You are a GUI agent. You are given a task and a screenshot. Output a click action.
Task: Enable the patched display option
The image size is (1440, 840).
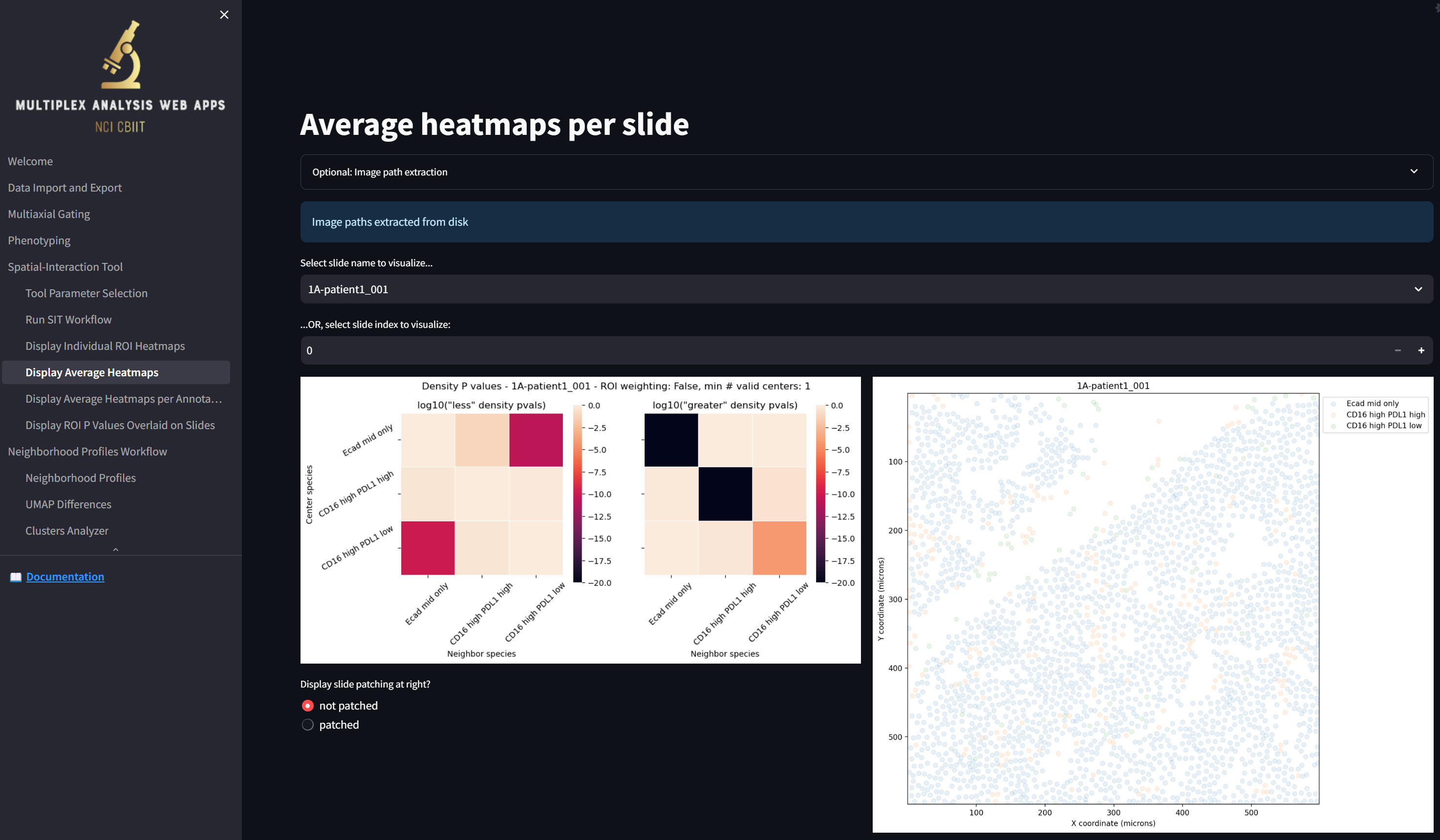click(x=308, y=725)
